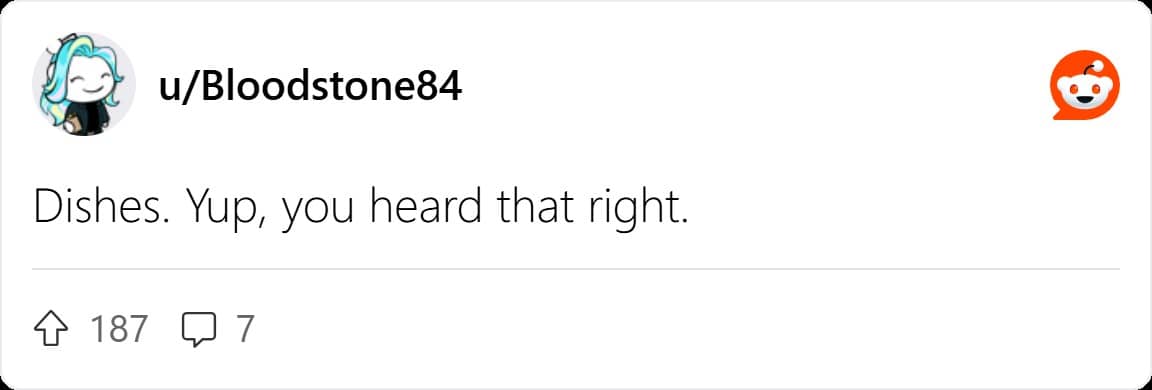The height and width of the screenshot is (390, 1152).
Task: Click the word "you" in the comment text
Action: [320, 213]
